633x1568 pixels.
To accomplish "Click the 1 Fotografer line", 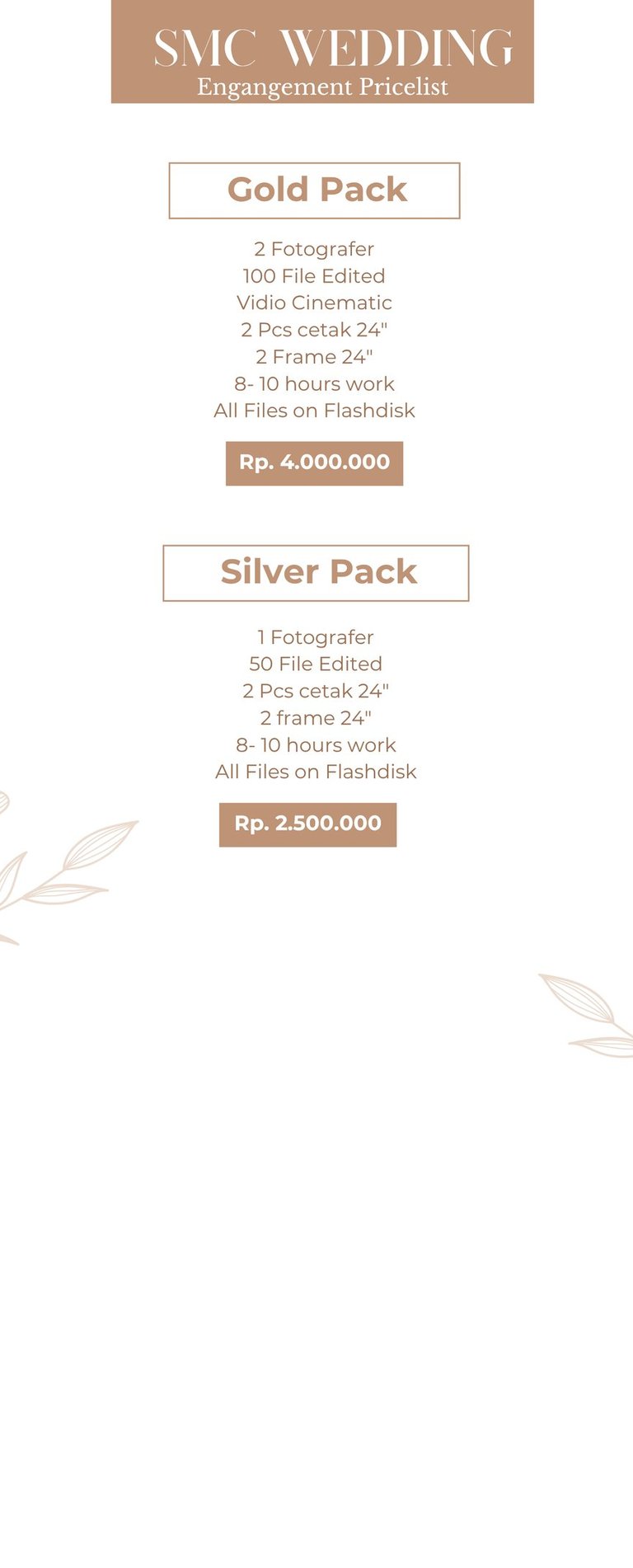I will click(316, 637).
